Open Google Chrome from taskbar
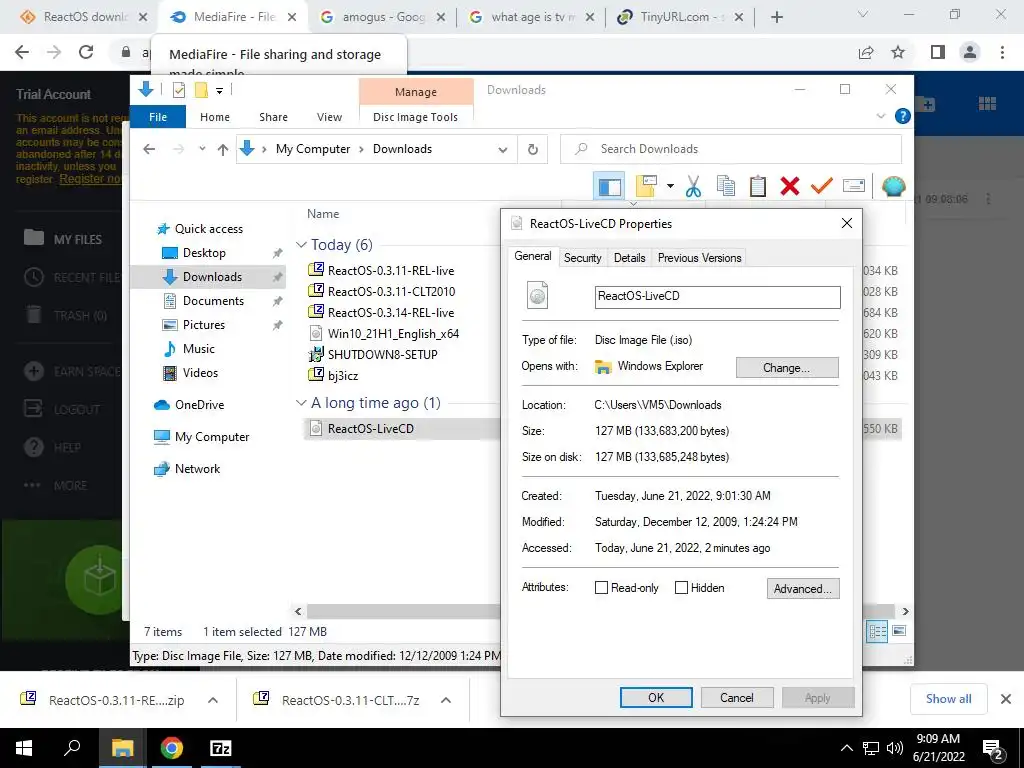Viewport: 1024px width, 768px height. coord(172,748)
